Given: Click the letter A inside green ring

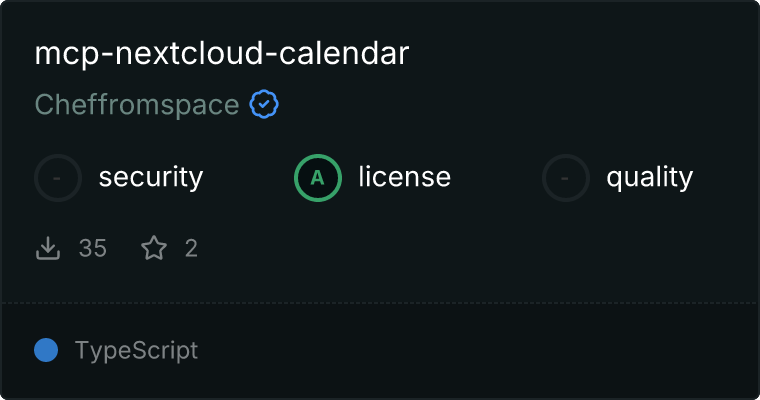Looking at the screenshot, I should [x=317, y=178].
